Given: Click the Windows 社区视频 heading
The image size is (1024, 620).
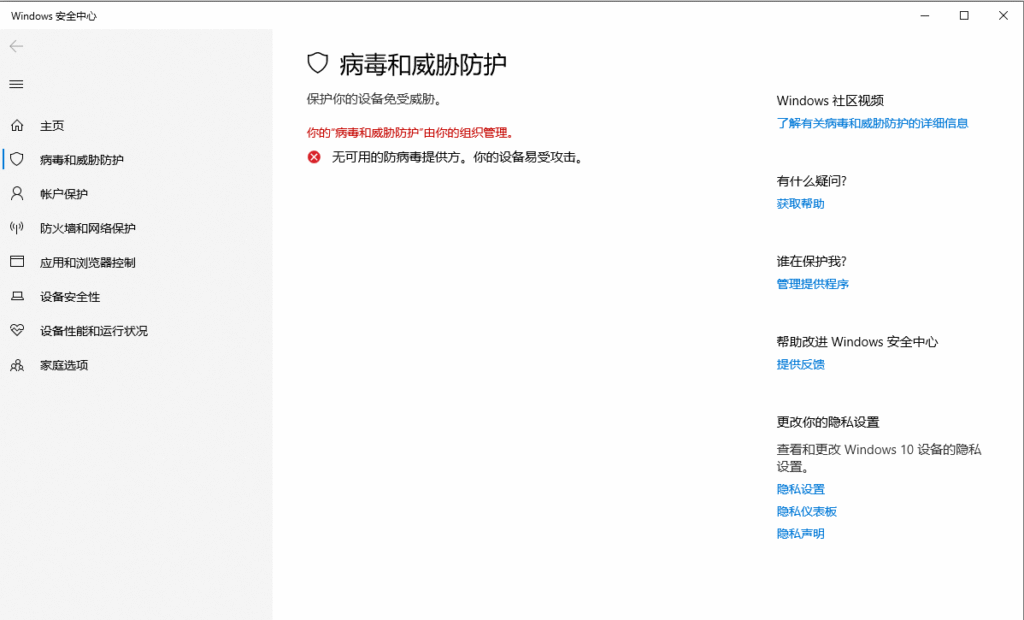Looking at the screenshot, I should pyautogui.click(x=830, y=101).
